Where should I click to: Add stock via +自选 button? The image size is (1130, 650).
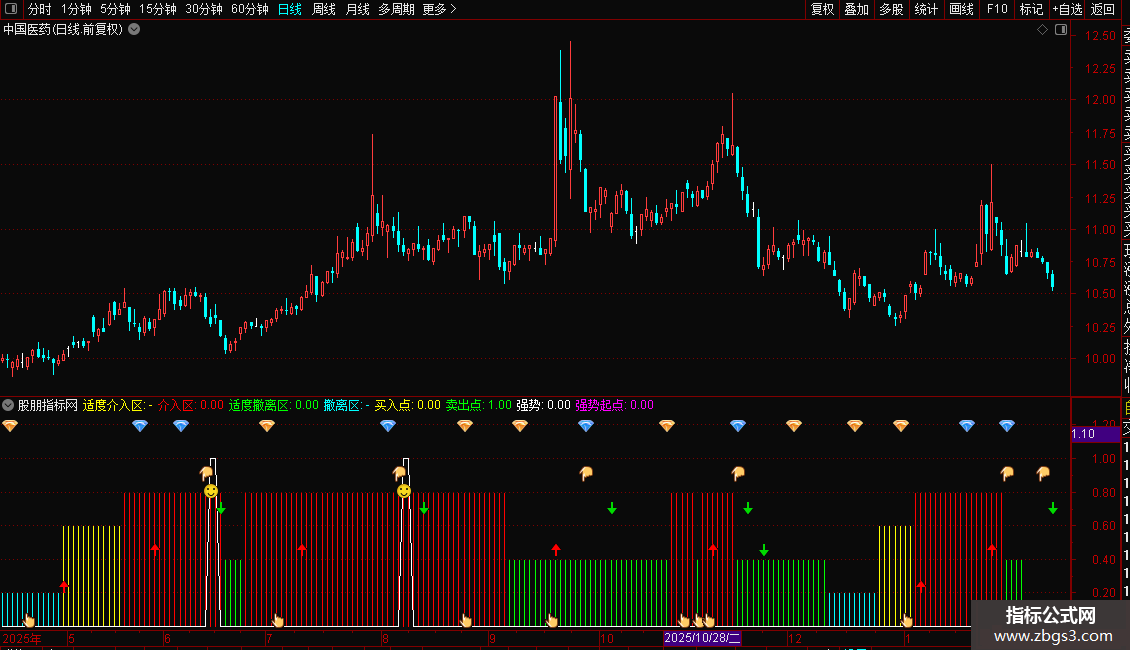click(1067, 9)
